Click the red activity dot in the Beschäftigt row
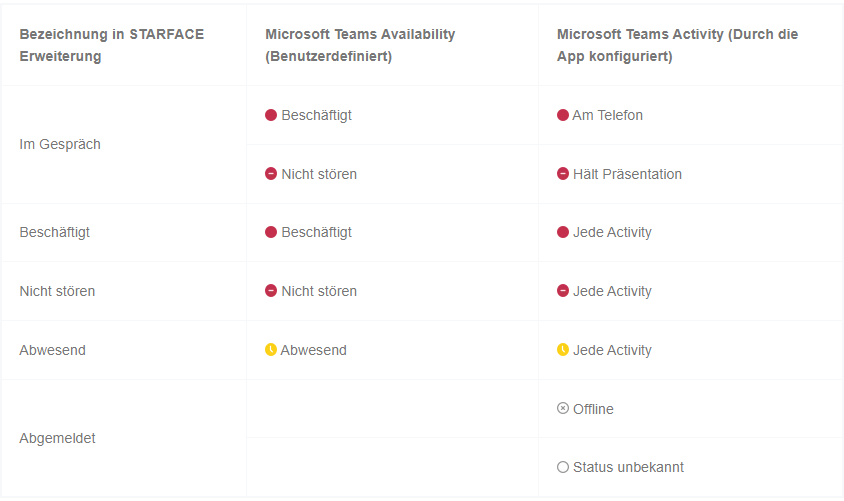The height and width of the screenshot is (501, 844). 563,232
